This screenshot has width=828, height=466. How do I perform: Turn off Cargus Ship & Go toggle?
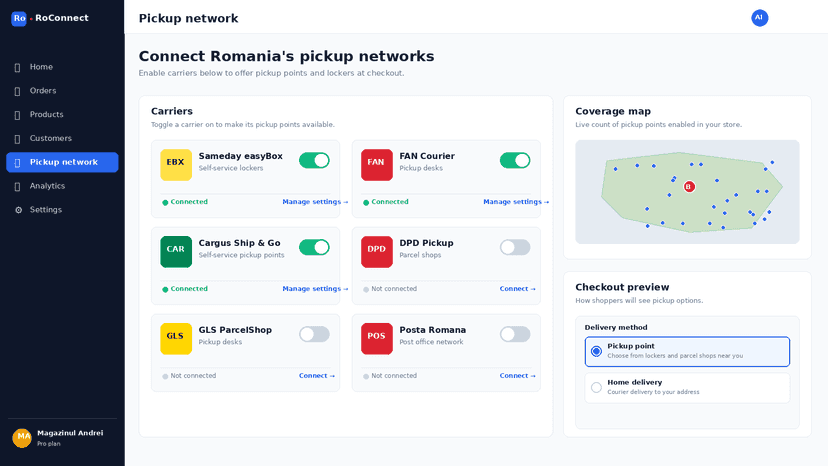pos(314,247)
